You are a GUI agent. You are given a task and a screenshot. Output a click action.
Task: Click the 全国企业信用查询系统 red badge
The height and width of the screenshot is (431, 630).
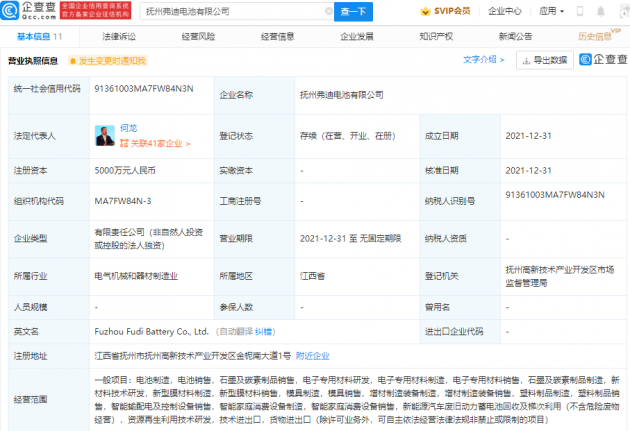95,10
